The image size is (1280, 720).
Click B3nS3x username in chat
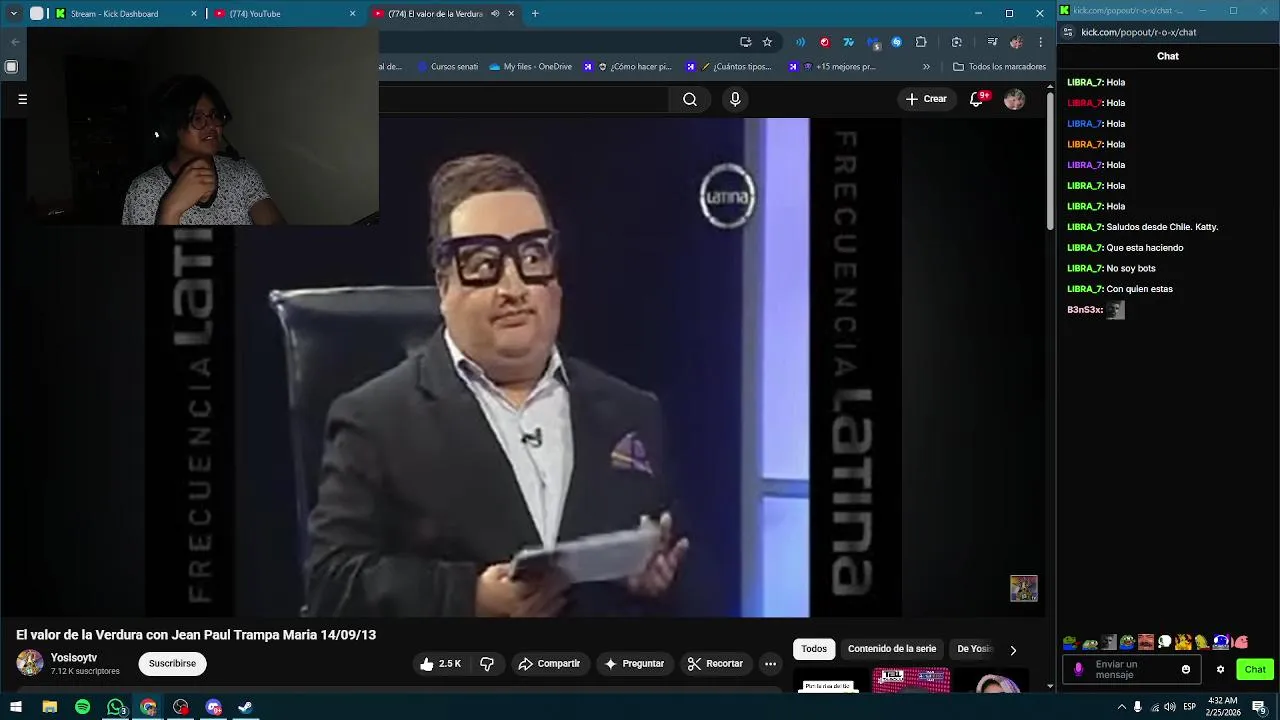click(x=1085, y=310)
